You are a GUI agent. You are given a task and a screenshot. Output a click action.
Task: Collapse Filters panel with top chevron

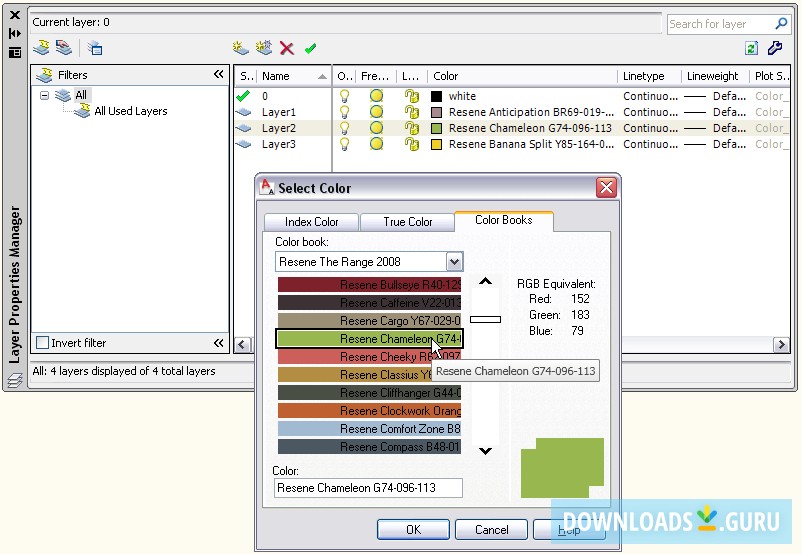[x=218, y=74]
